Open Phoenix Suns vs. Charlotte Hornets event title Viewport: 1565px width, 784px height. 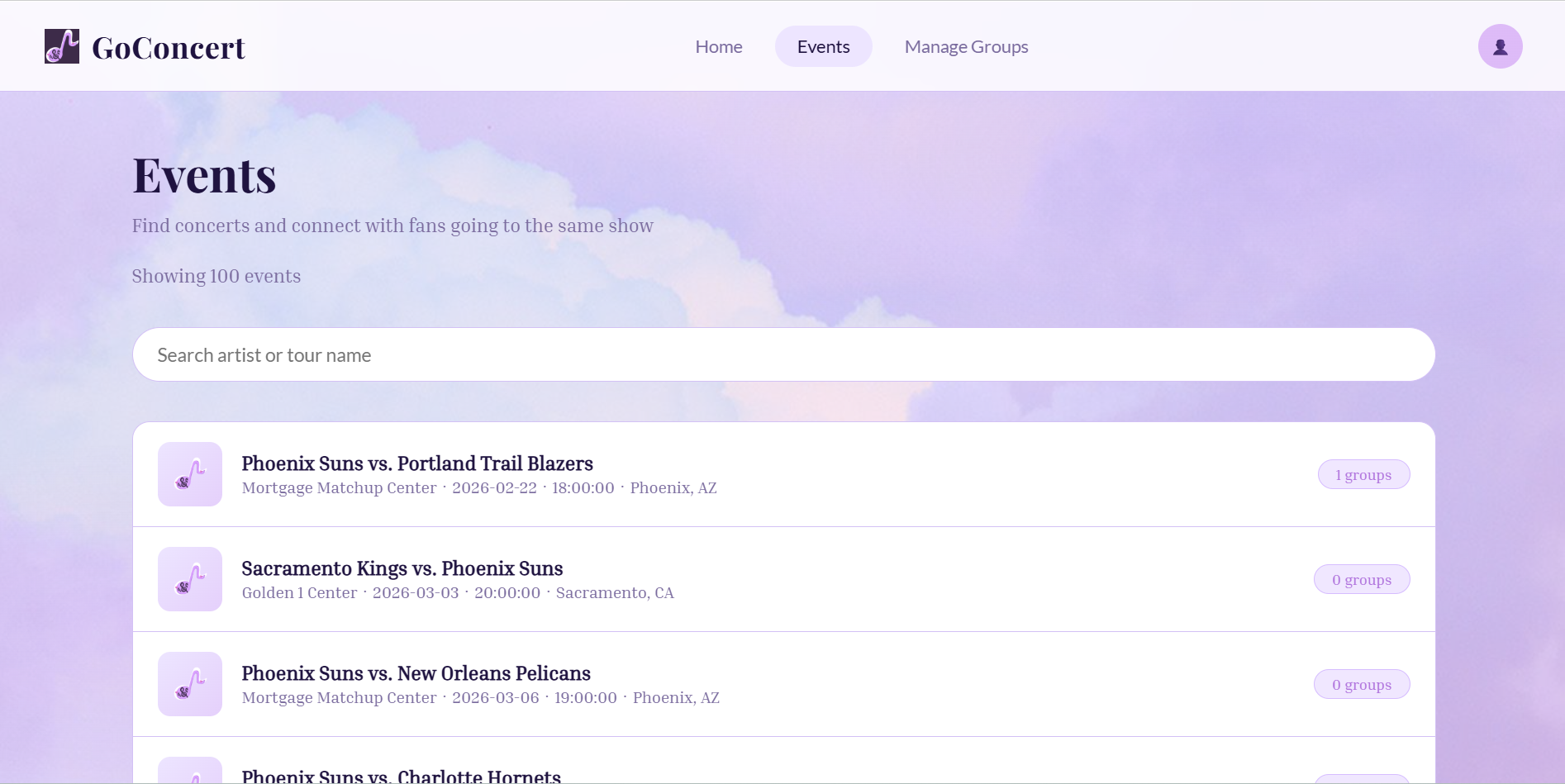tap(402, 777)
